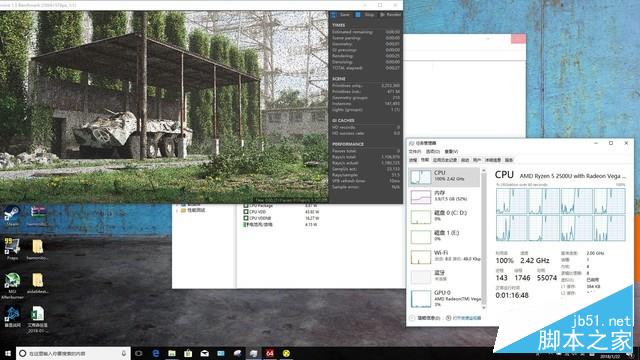The image size is (640, 360).
Task: Select the CPU VDD power row
Action: pyautogui.click(x=282, y=212)
